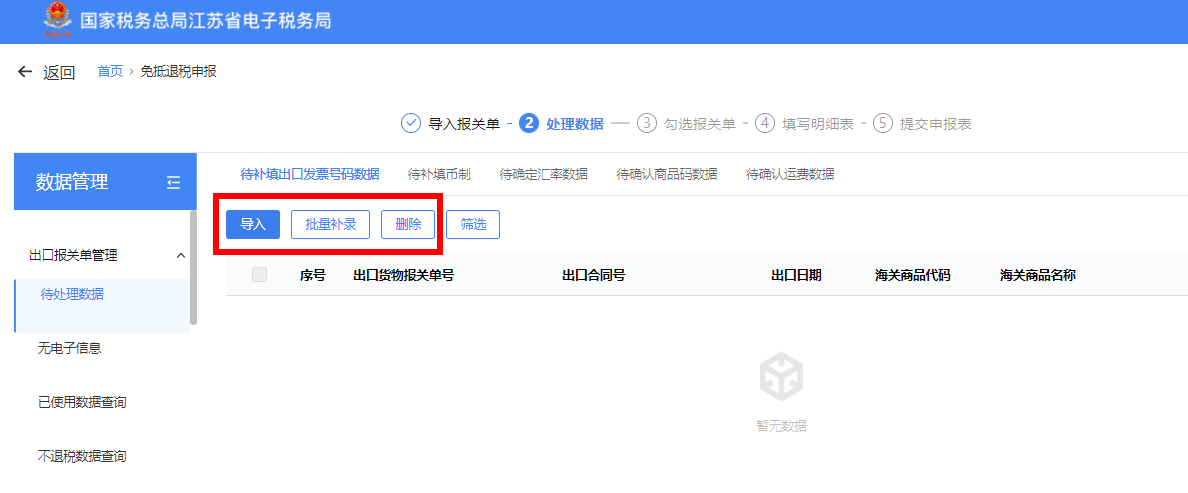Click the blue 导入 button
This screenshot has width=1188, height=493.
click(253, 224)
